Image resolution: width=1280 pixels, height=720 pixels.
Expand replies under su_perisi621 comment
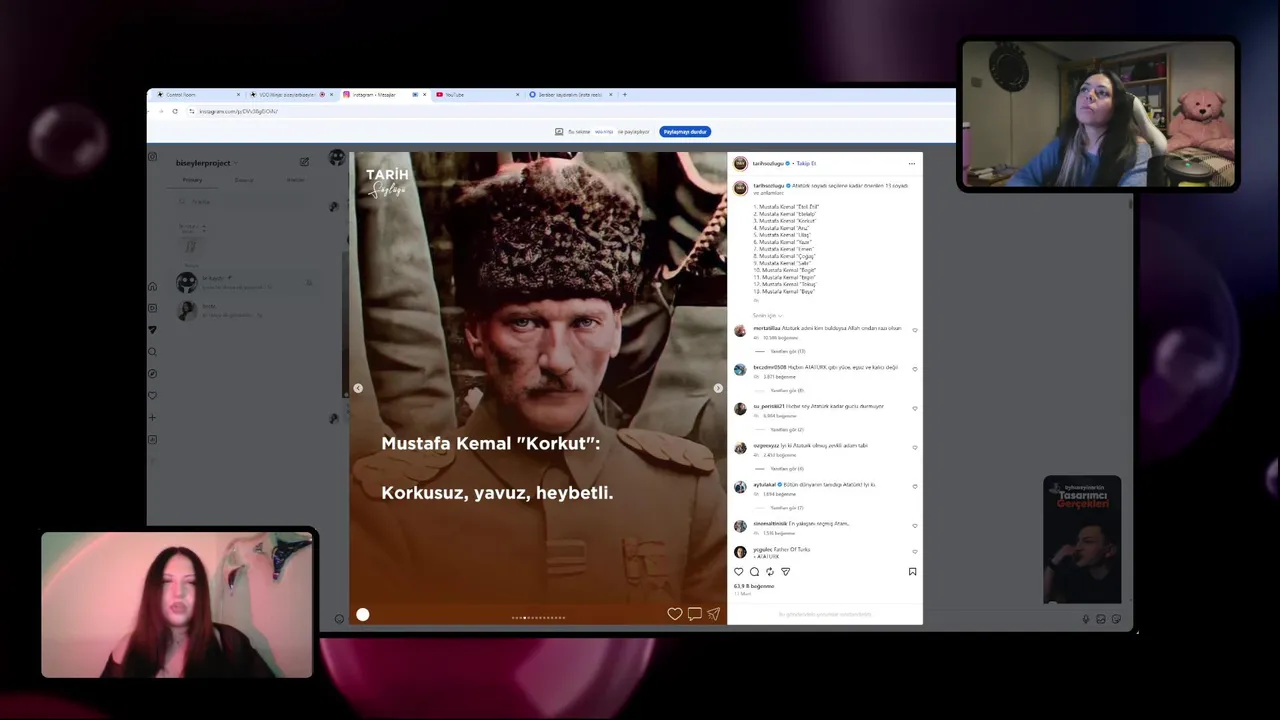pos(787,429)
